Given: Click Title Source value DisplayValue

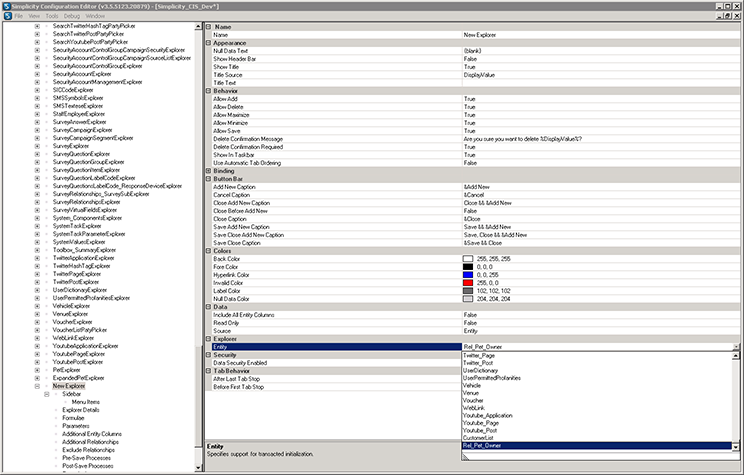Looking at the screenshot, I should (x=479, y=75).
